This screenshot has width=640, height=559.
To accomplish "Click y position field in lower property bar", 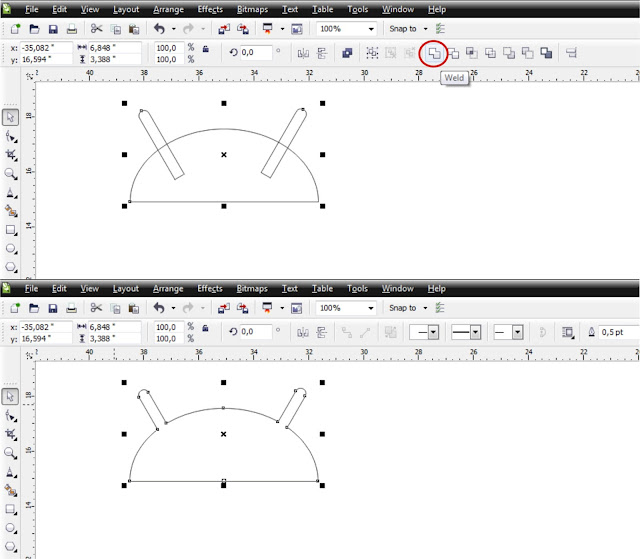I will coord(46,339).
